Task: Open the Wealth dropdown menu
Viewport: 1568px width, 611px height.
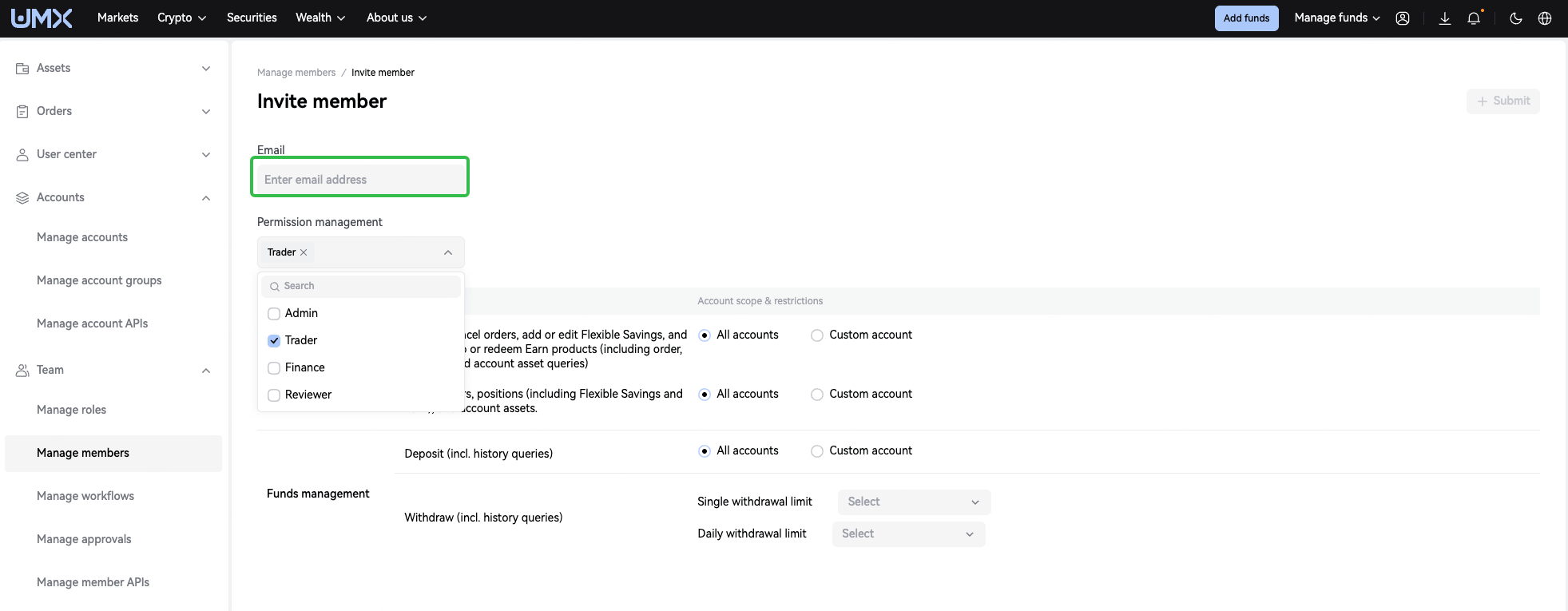Action: [320, 18]
